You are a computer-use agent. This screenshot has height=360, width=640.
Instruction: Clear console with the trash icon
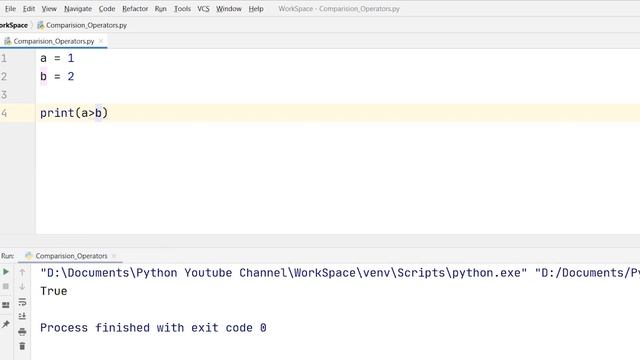click(22, 346)
